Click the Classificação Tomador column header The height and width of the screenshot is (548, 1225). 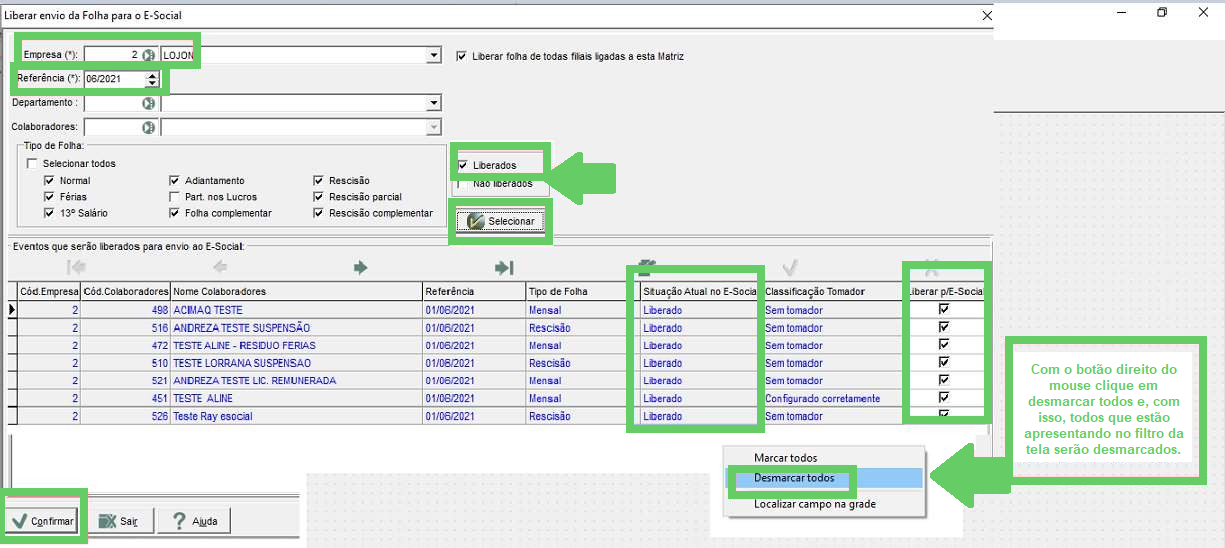pos(832,291)
